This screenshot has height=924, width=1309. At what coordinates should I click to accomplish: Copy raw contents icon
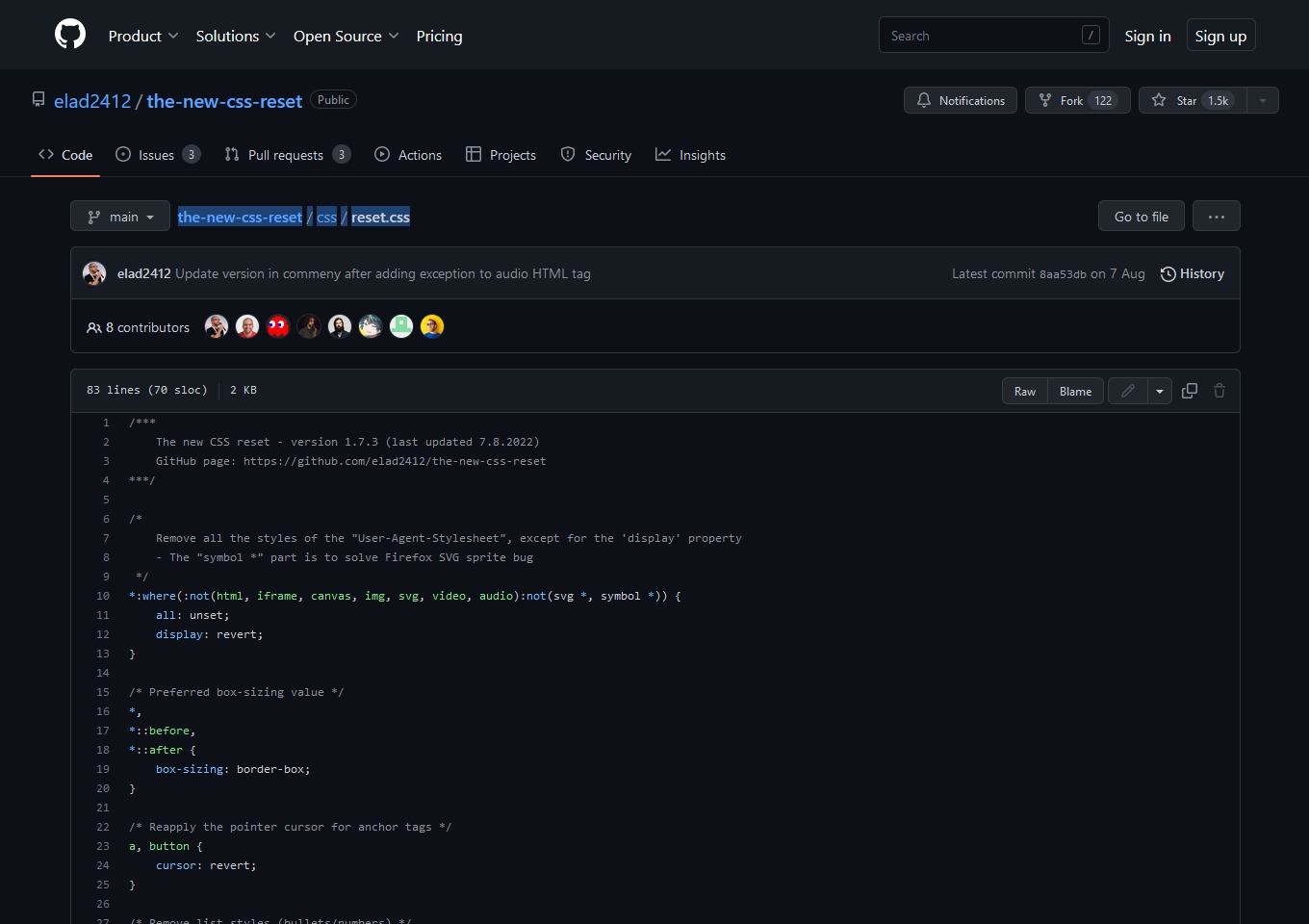[x=1190, y=391]
